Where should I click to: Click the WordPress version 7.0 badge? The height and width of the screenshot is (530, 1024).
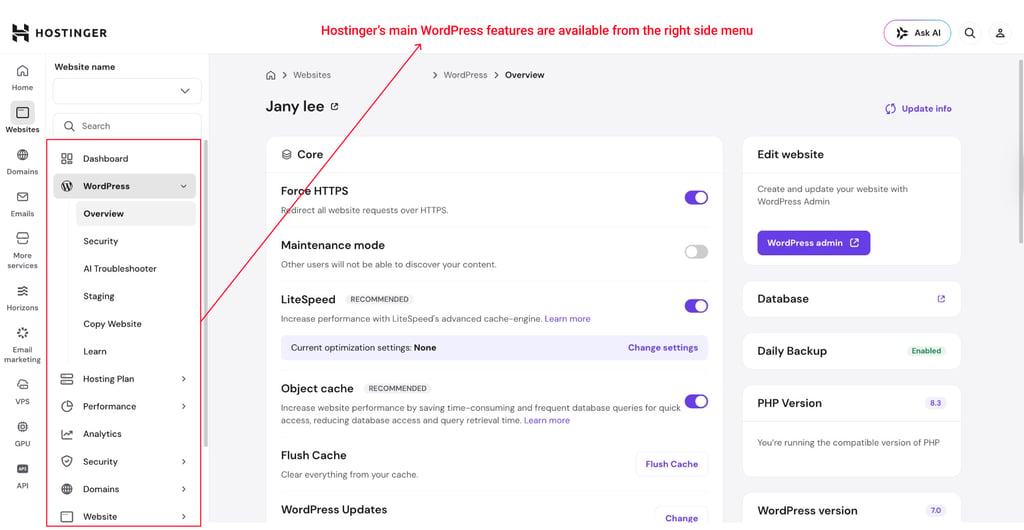[x=935, y=511]
